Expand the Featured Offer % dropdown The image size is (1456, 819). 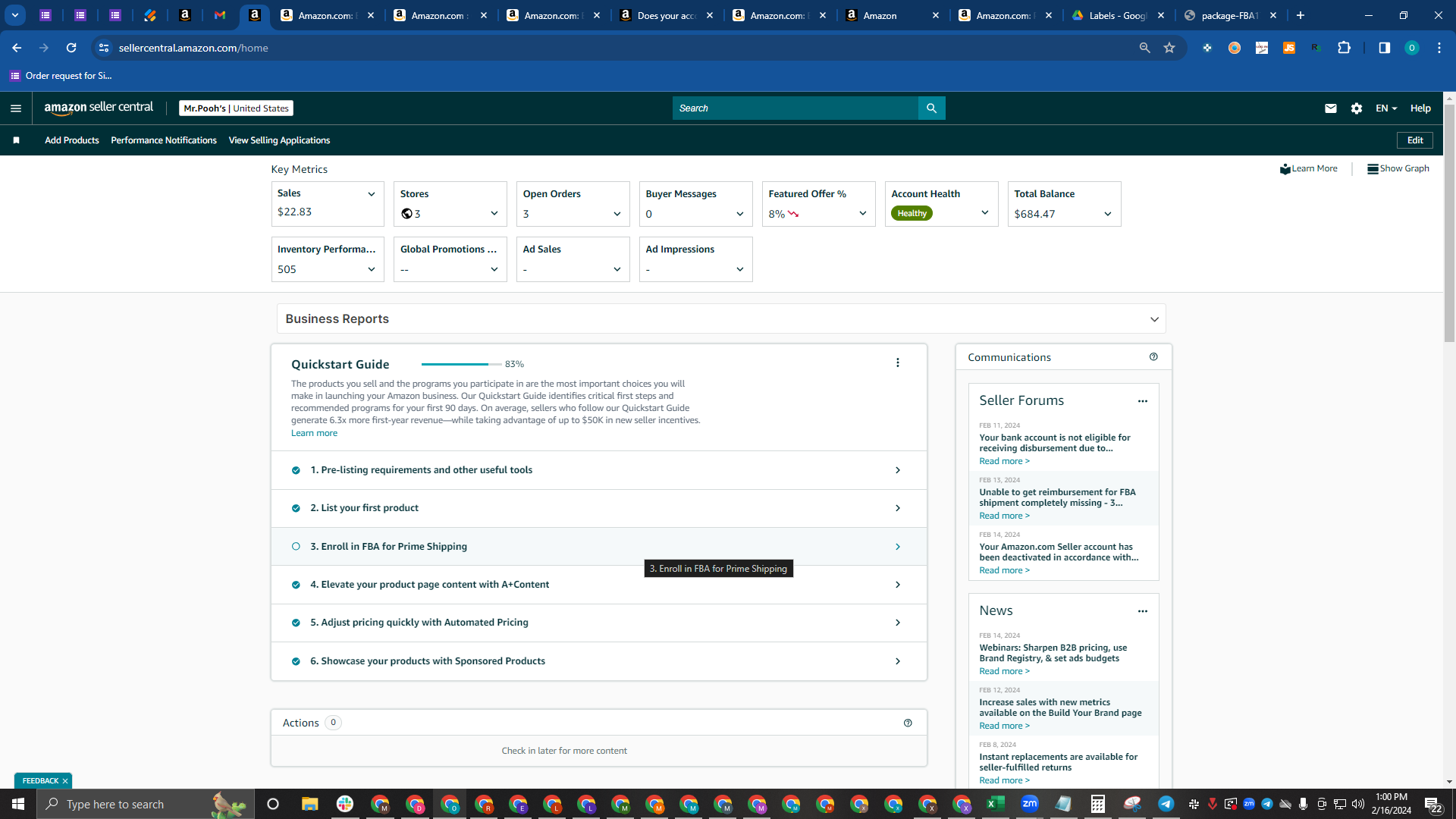click(863, 214)
